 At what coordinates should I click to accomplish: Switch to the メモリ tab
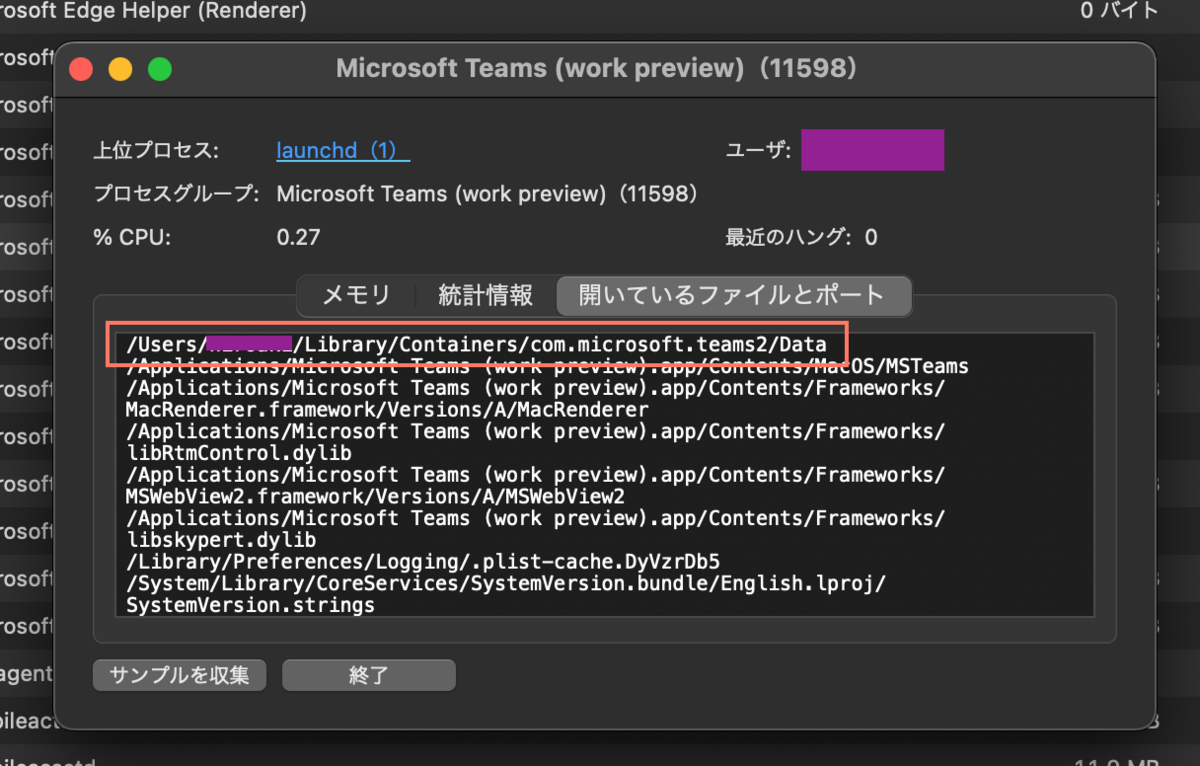356,296
